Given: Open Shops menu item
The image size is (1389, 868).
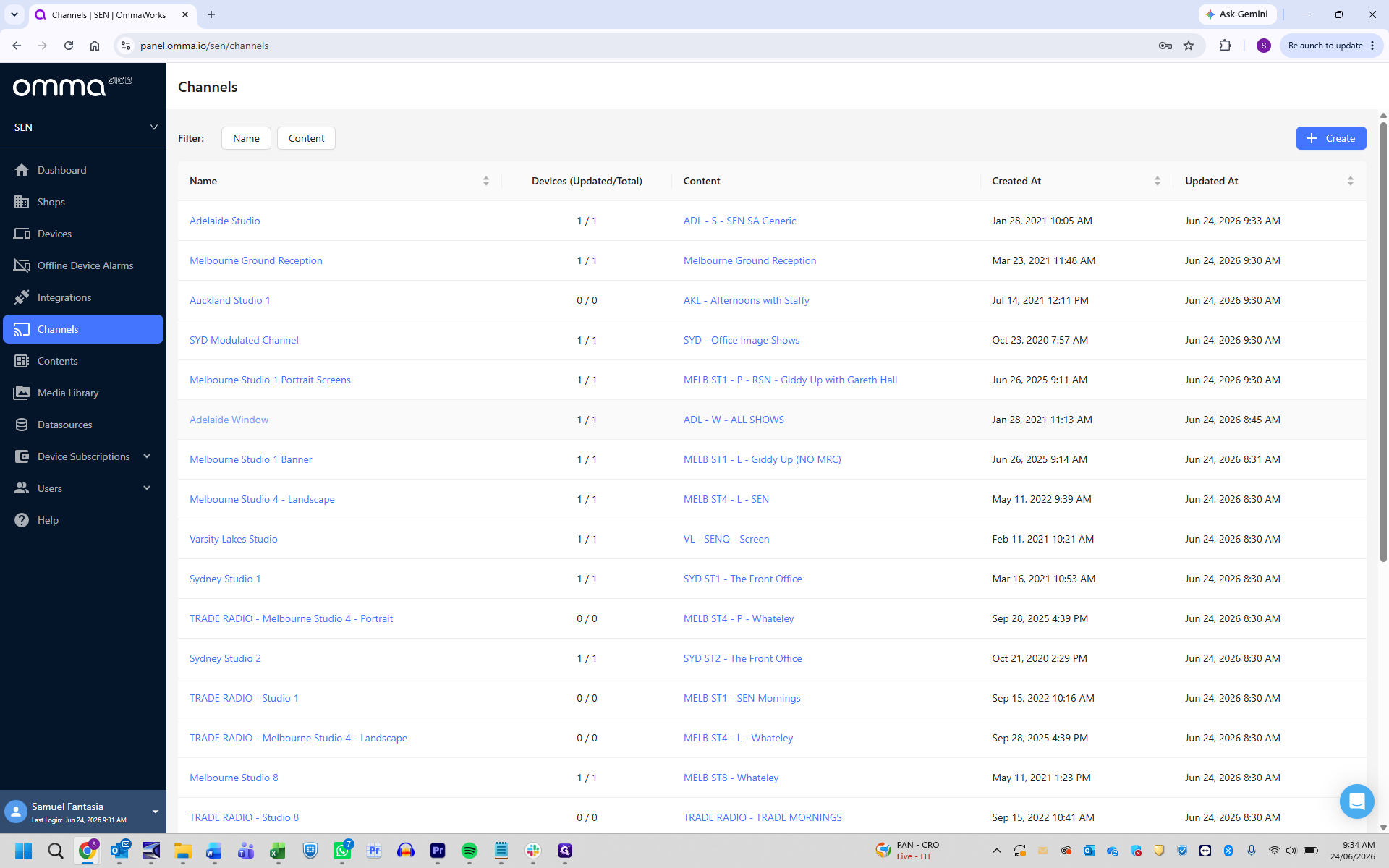Looking at the screenshot, I should click(83, 202).
